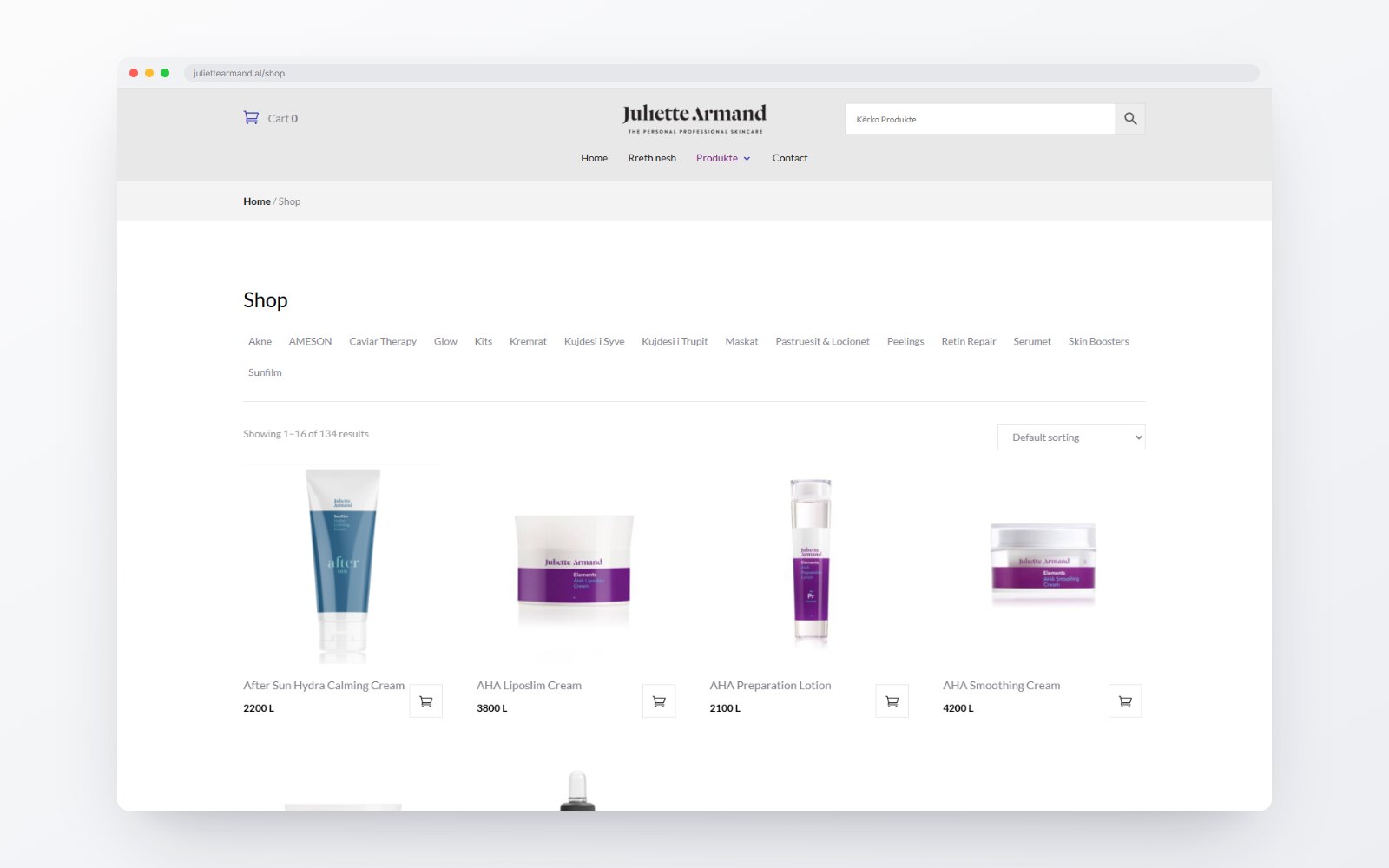
Task: Open the Contact menu item
Action: tap(790, 158)
